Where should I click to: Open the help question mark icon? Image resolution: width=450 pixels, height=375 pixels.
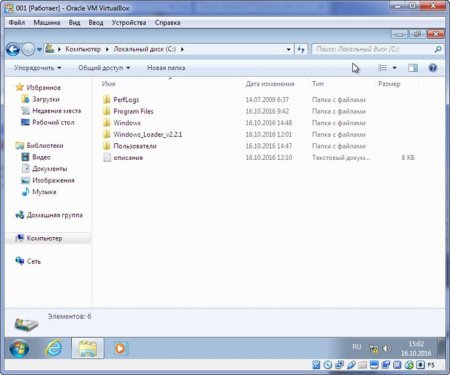point(433,68)
